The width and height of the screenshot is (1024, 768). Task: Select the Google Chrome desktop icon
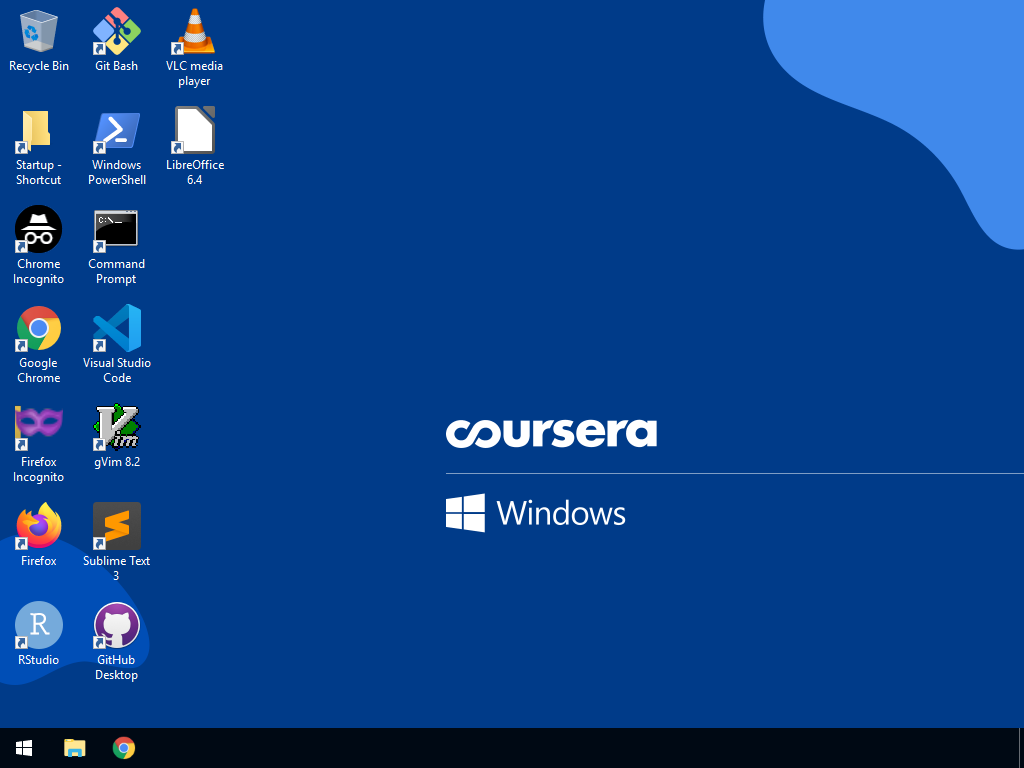(39, 328)
